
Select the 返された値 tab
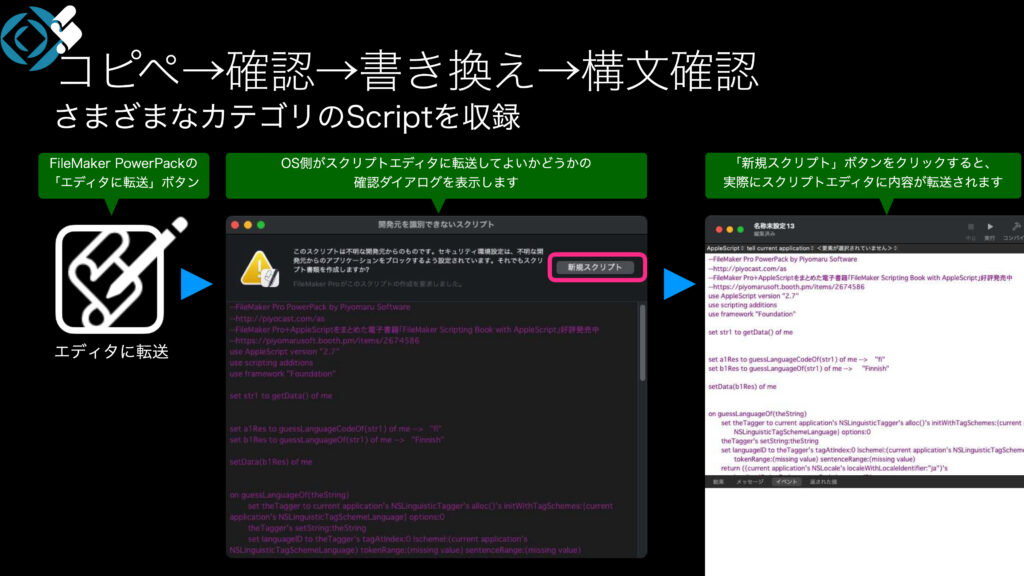pos(825,482)
